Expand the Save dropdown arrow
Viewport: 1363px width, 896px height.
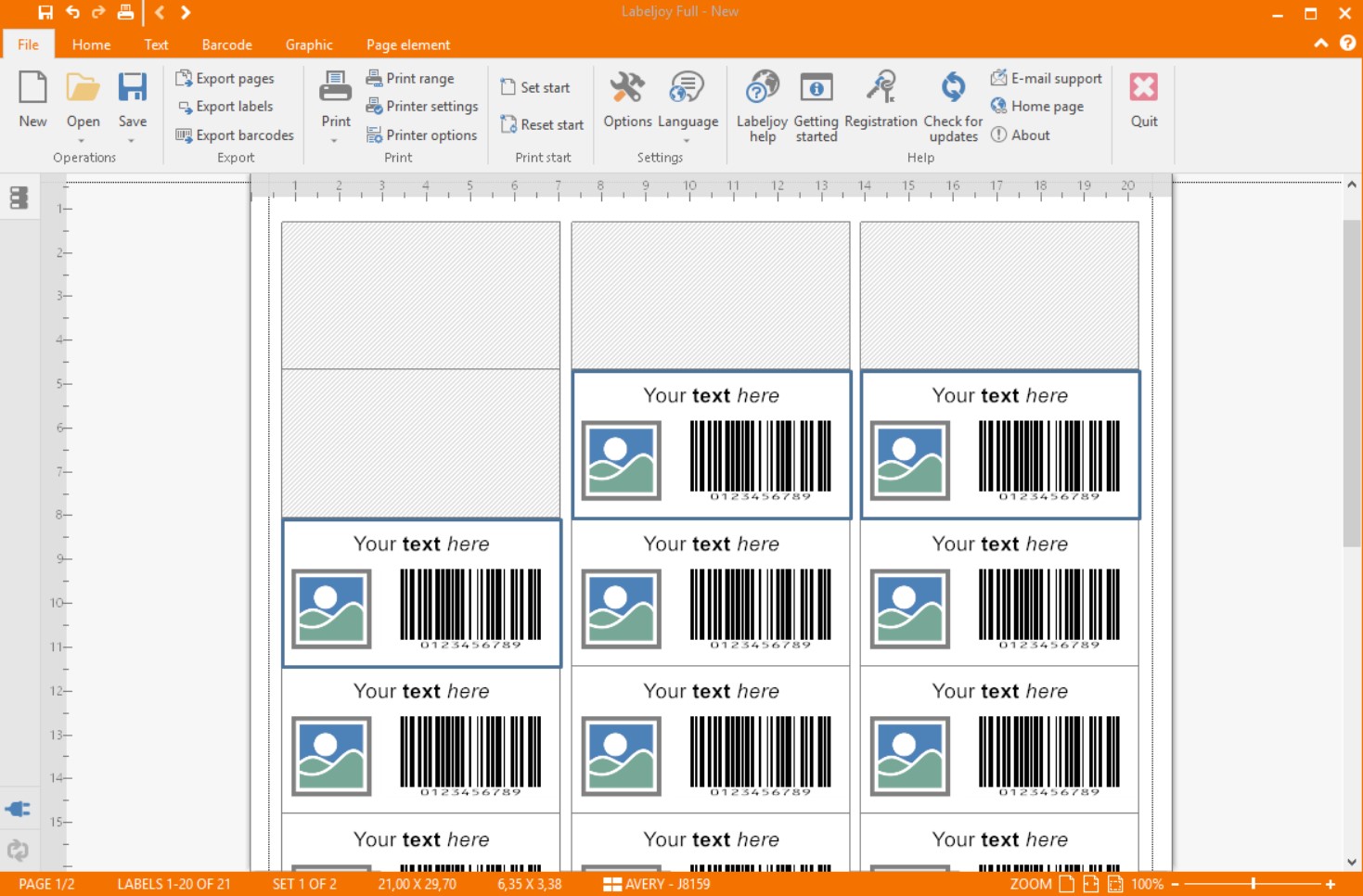(132, 141)
